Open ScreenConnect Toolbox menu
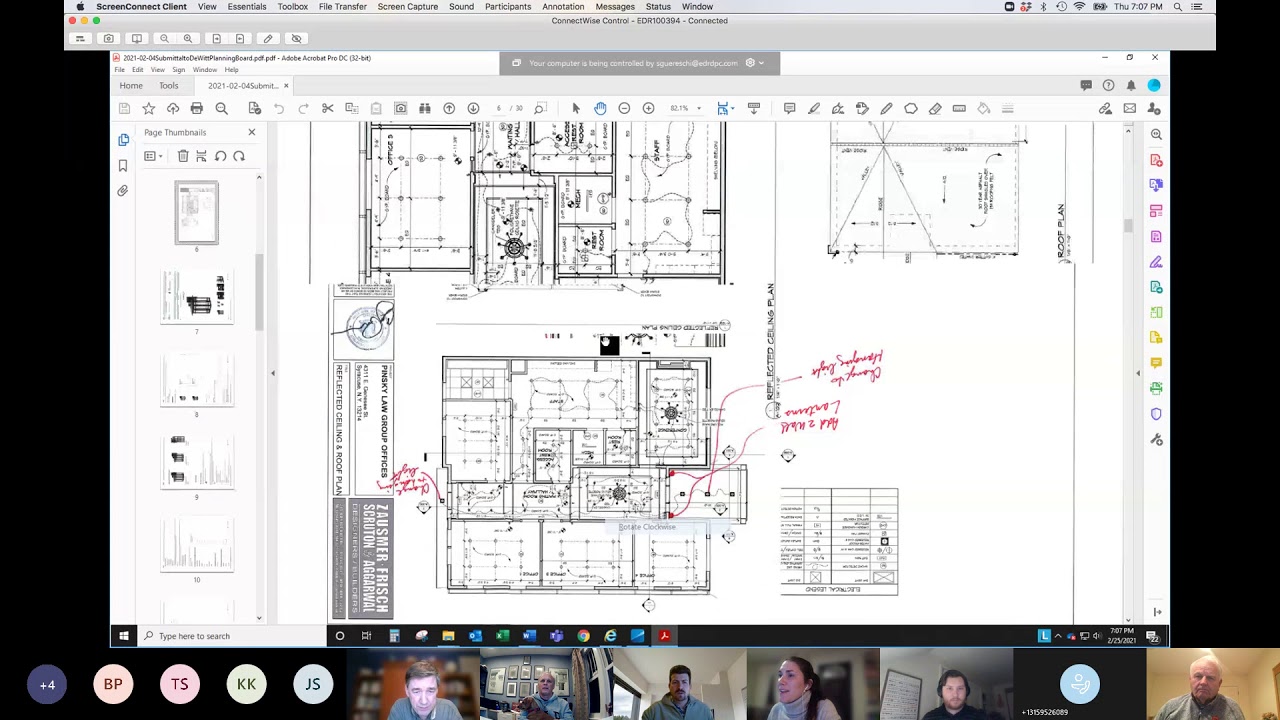This screenshot has width=1280, height=720. 292,6
